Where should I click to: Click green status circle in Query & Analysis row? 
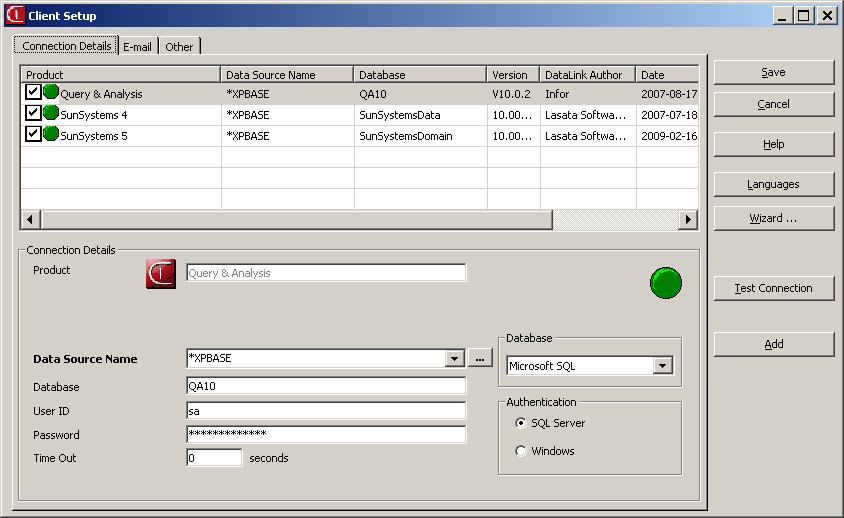tap(51, 92)
